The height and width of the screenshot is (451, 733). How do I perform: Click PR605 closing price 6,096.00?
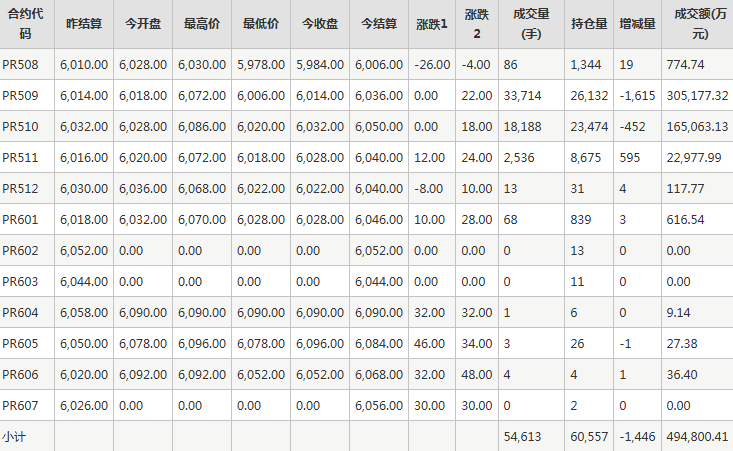click(x=320, y=344)
